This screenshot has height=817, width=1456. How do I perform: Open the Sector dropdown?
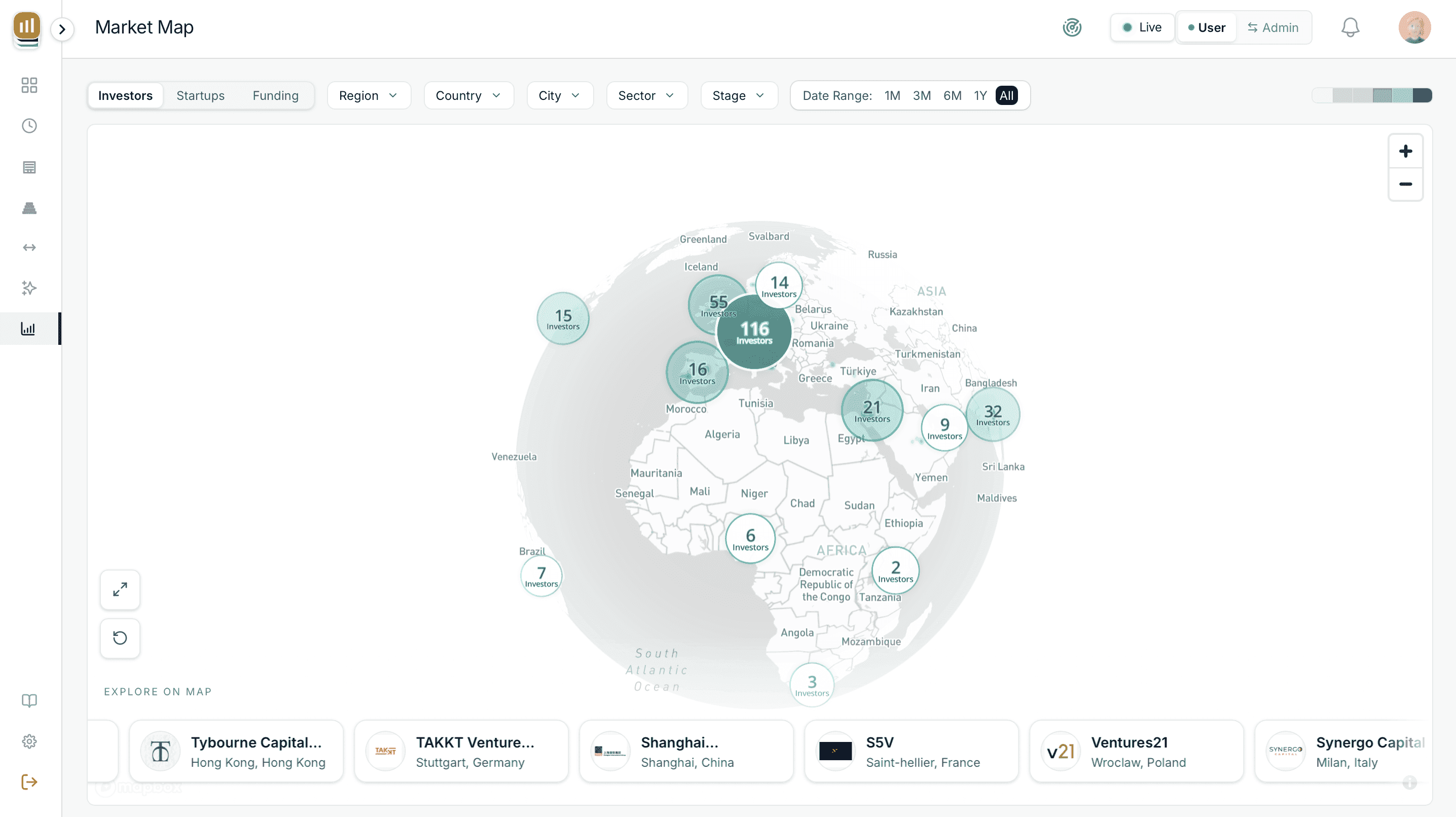646,95
